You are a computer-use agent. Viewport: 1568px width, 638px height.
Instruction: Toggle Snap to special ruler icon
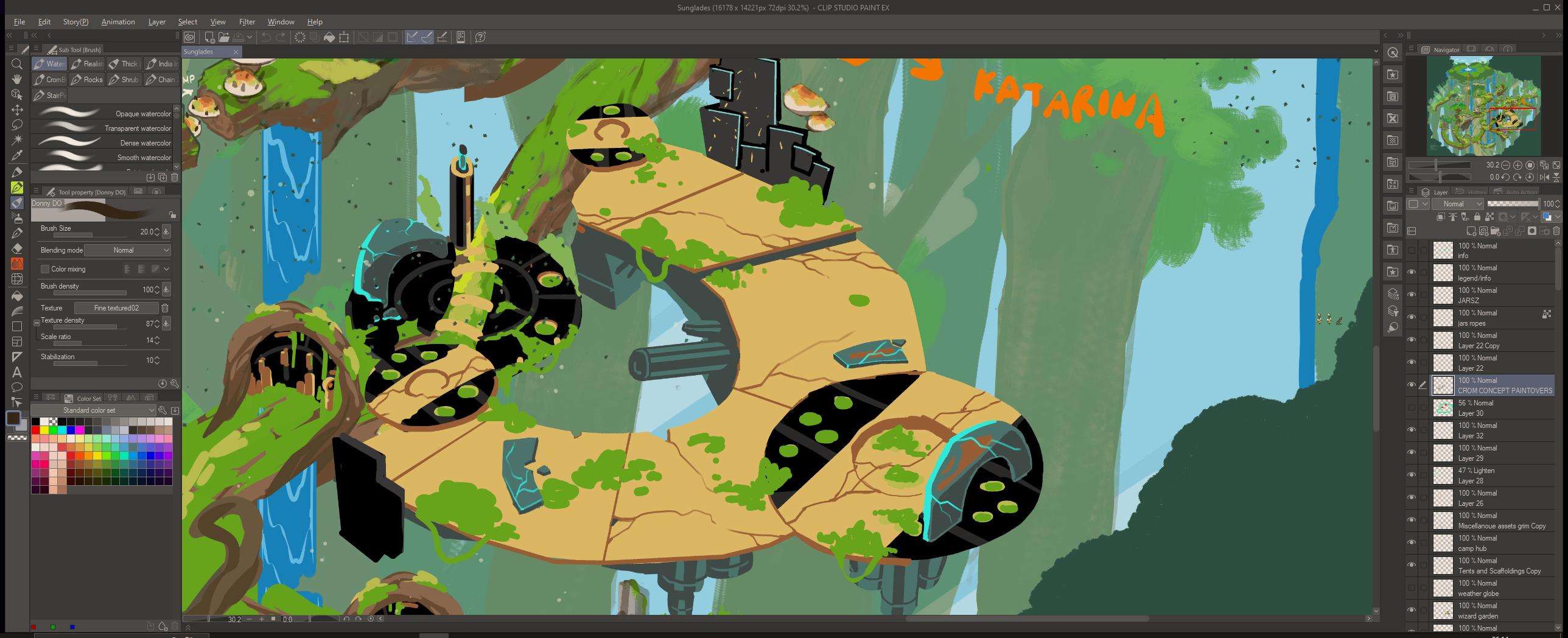pos(427,37)
